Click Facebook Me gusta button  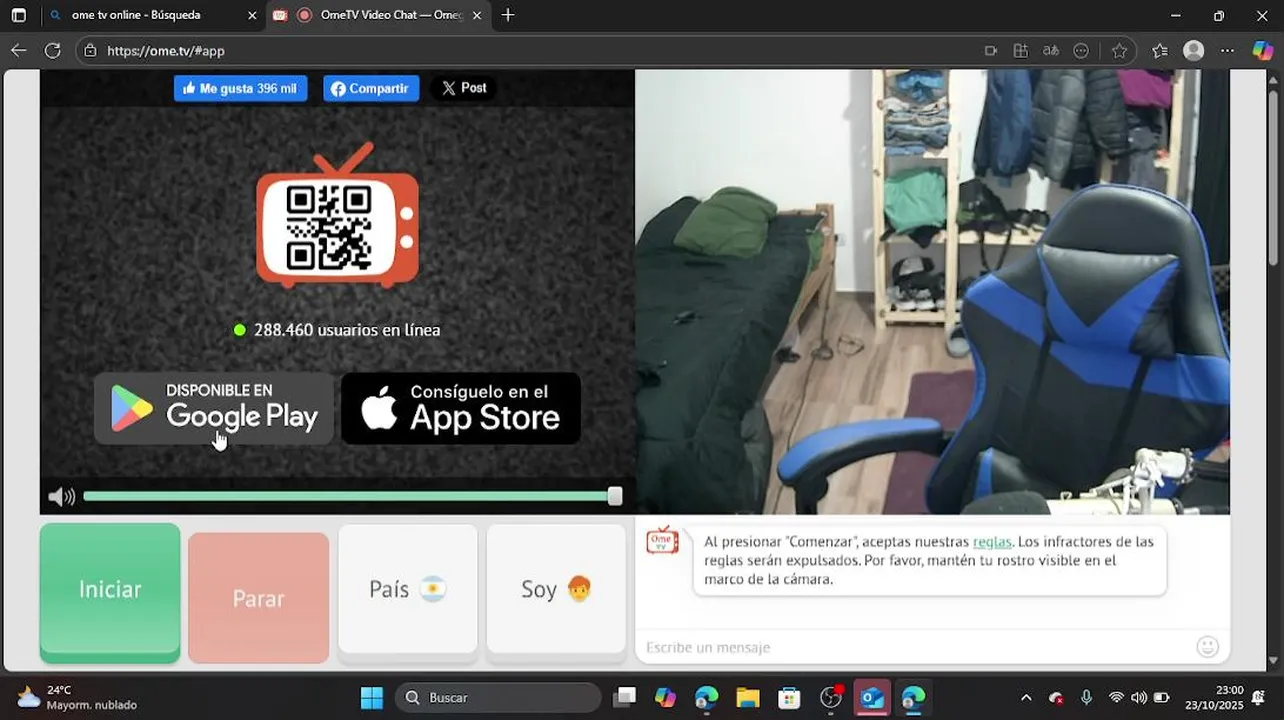point(241,88)
